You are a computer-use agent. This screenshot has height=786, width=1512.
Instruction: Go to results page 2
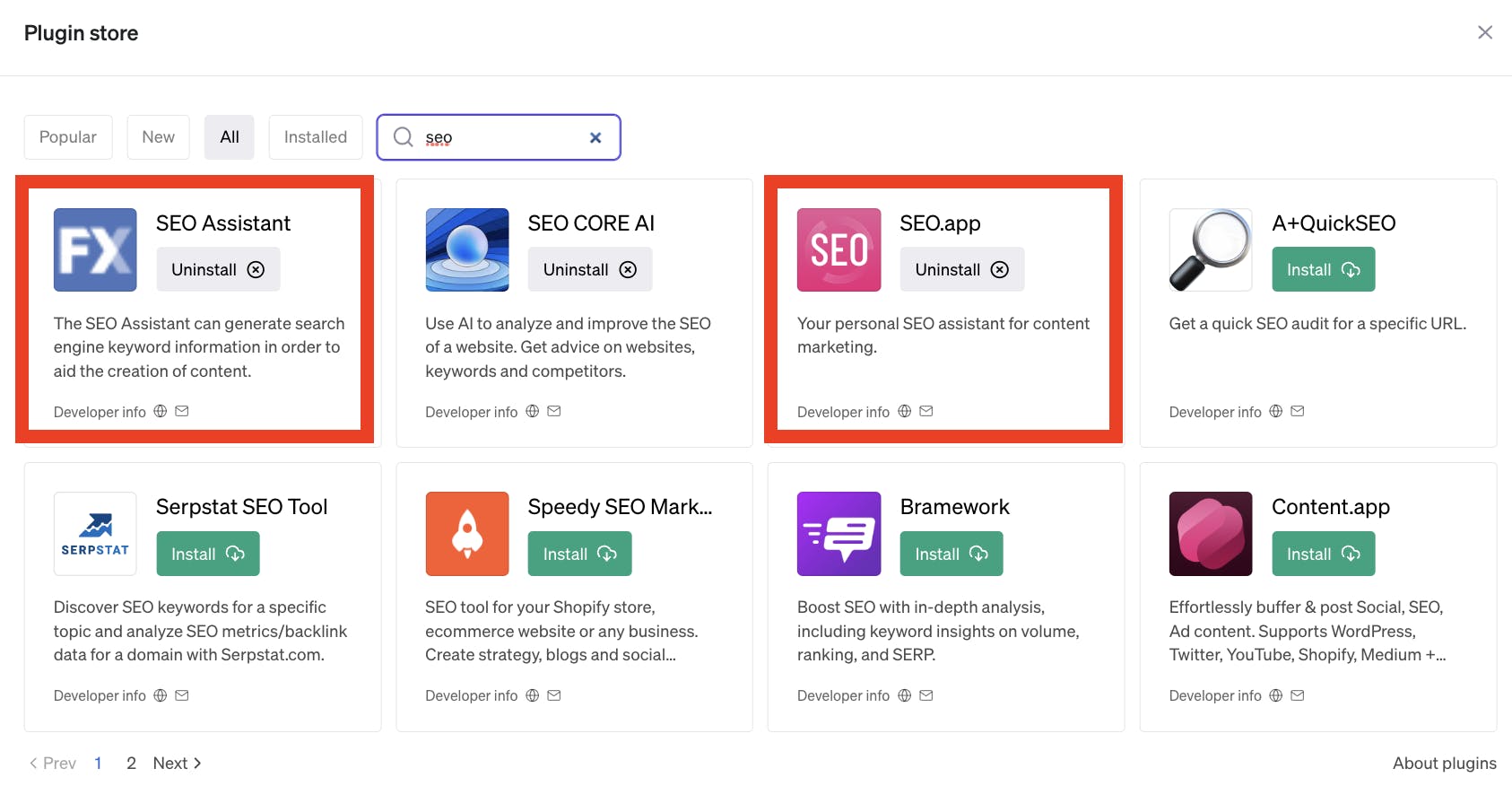[x=131, y=764]
